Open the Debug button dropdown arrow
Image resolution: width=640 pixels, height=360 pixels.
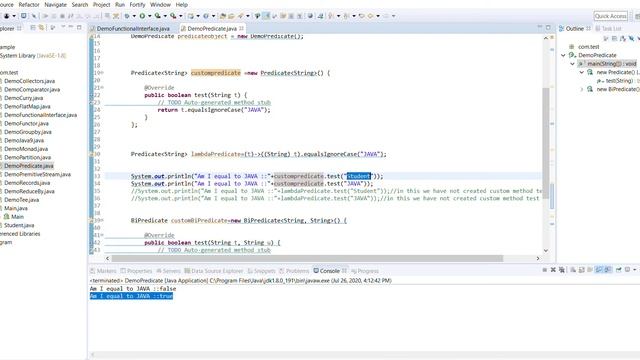click(x=134, y=16)
